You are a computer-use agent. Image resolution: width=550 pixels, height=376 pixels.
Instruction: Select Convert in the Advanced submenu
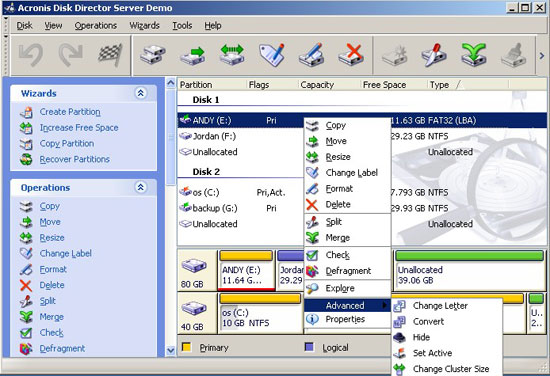tap(447, 322)
